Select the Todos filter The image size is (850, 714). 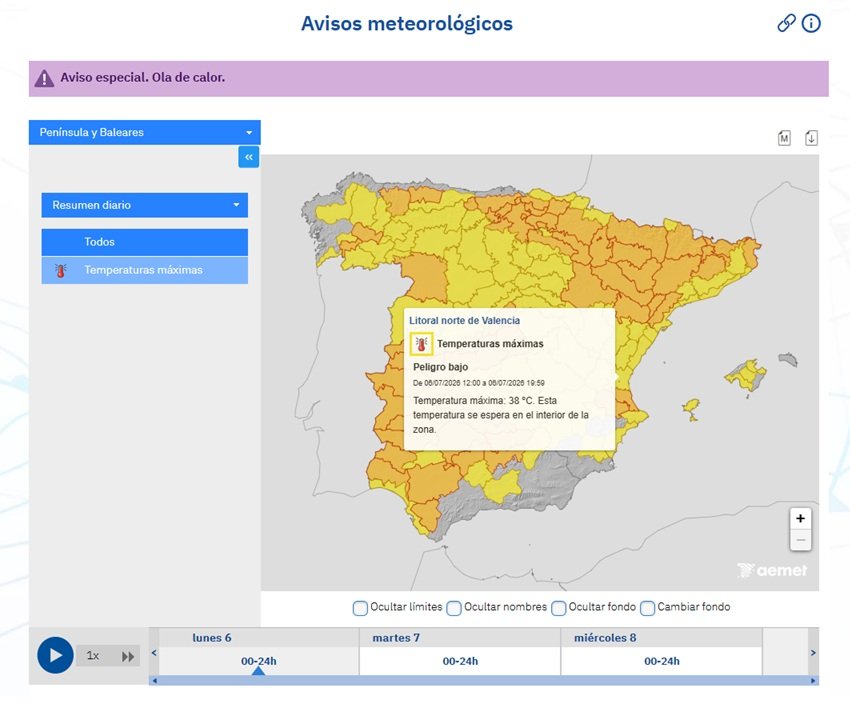(x=145, y=242)
